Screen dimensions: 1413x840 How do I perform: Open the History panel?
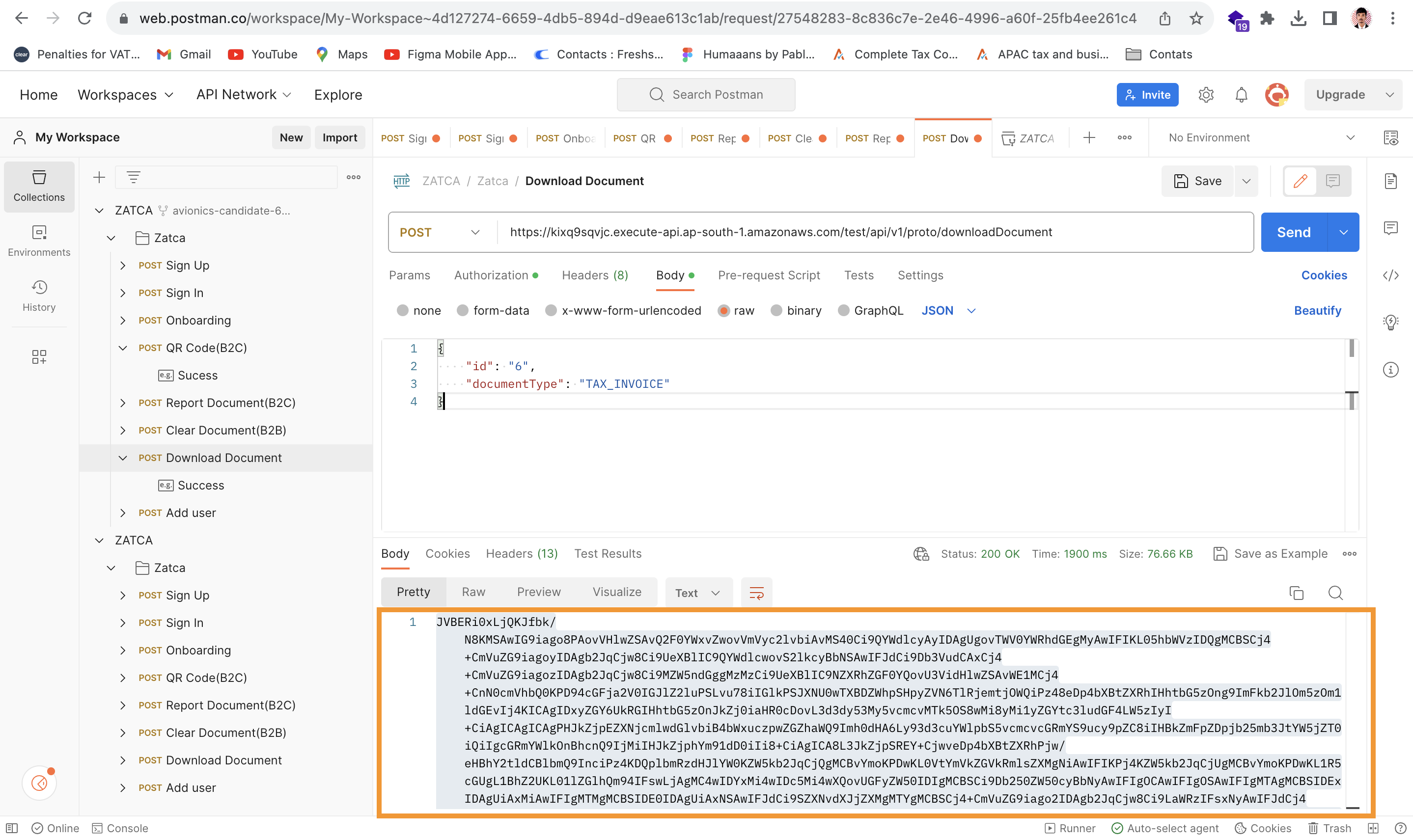tap(38, 296)
